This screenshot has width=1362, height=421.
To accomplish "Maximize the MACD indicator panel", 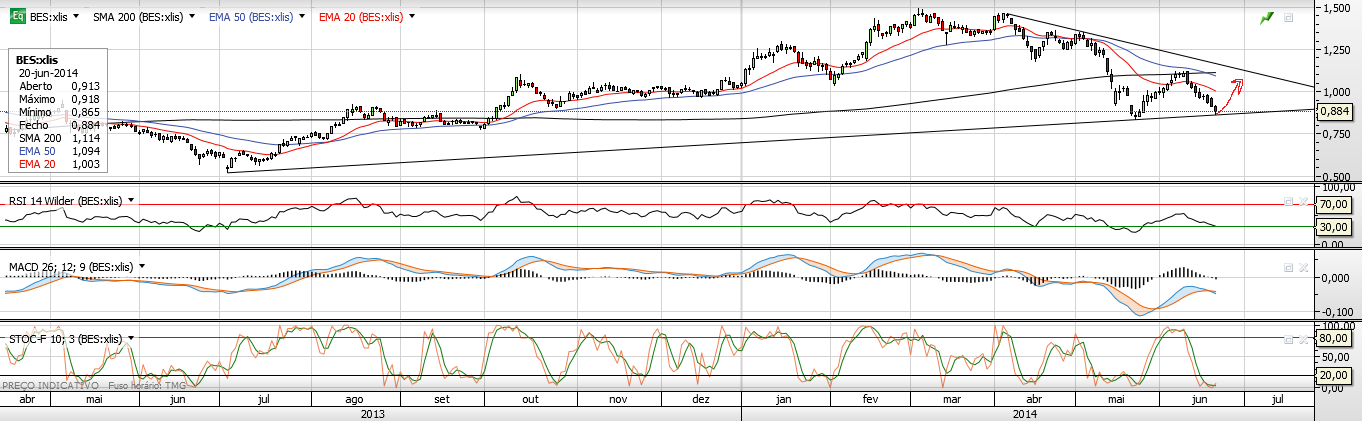I will tap(1289, 268).
